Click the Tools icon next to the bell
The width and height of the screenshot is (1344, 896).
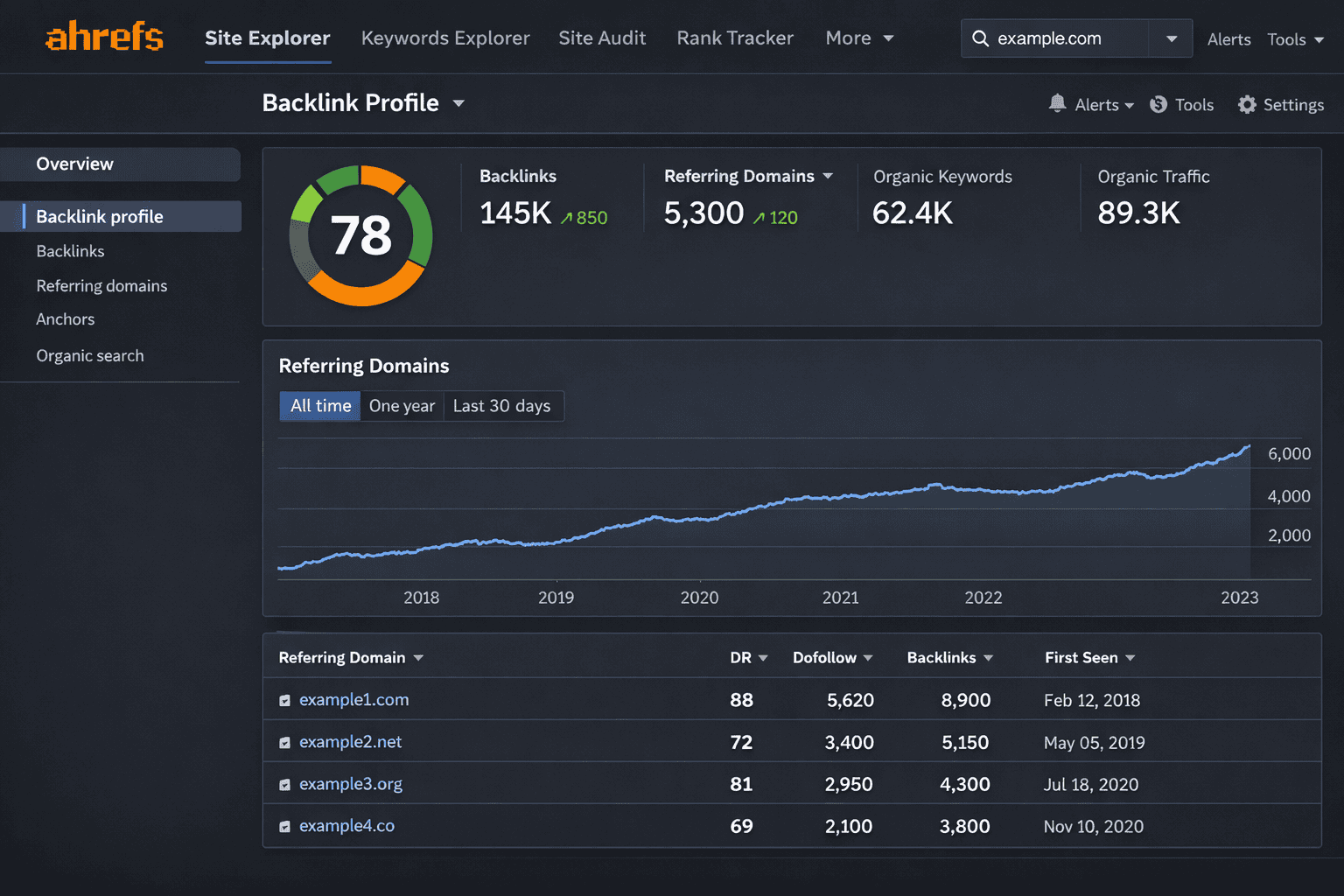click(1158, 103)
